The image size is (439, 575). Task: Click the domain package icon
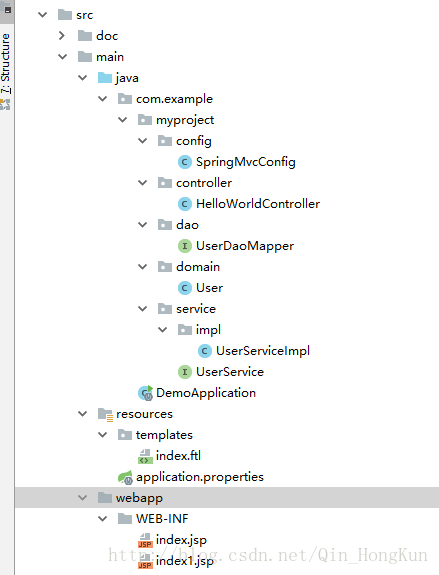click(x=165, y=267)
